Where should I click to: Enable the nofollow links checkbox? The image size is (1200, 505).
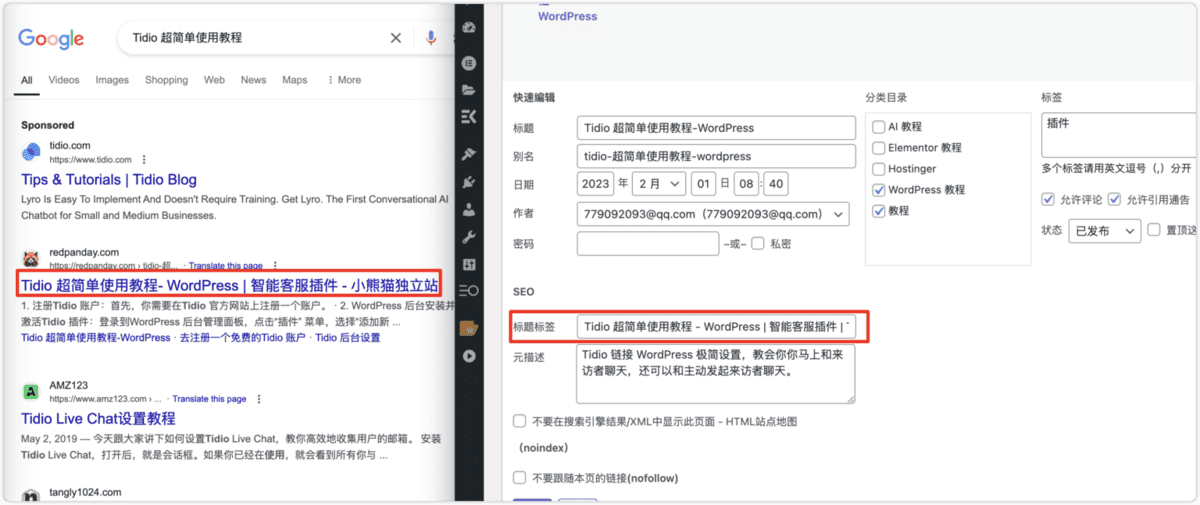[x=519, y=478]
